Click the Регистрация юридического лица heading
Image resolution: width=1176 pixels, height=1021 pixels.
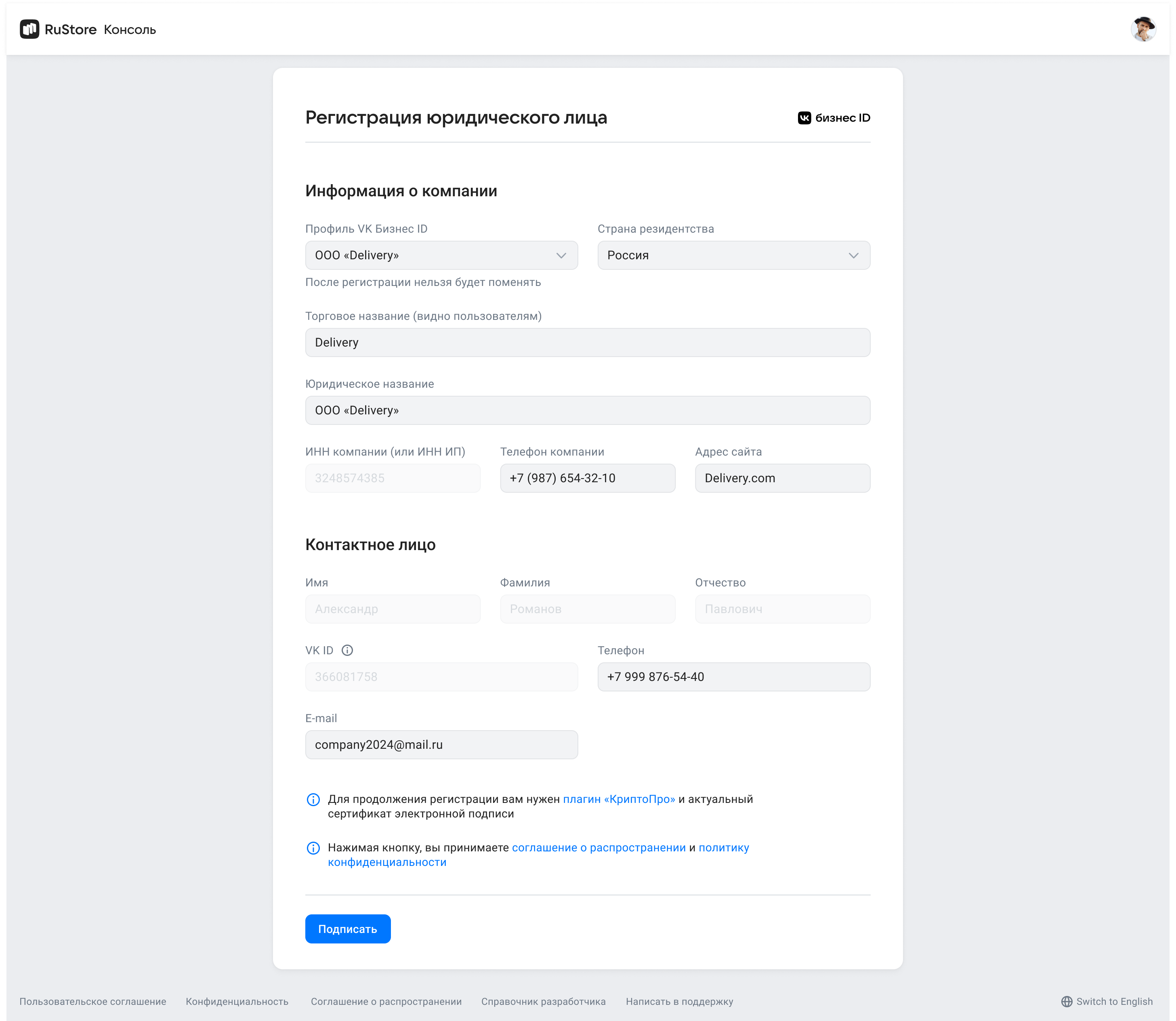[x=456, y=118]
